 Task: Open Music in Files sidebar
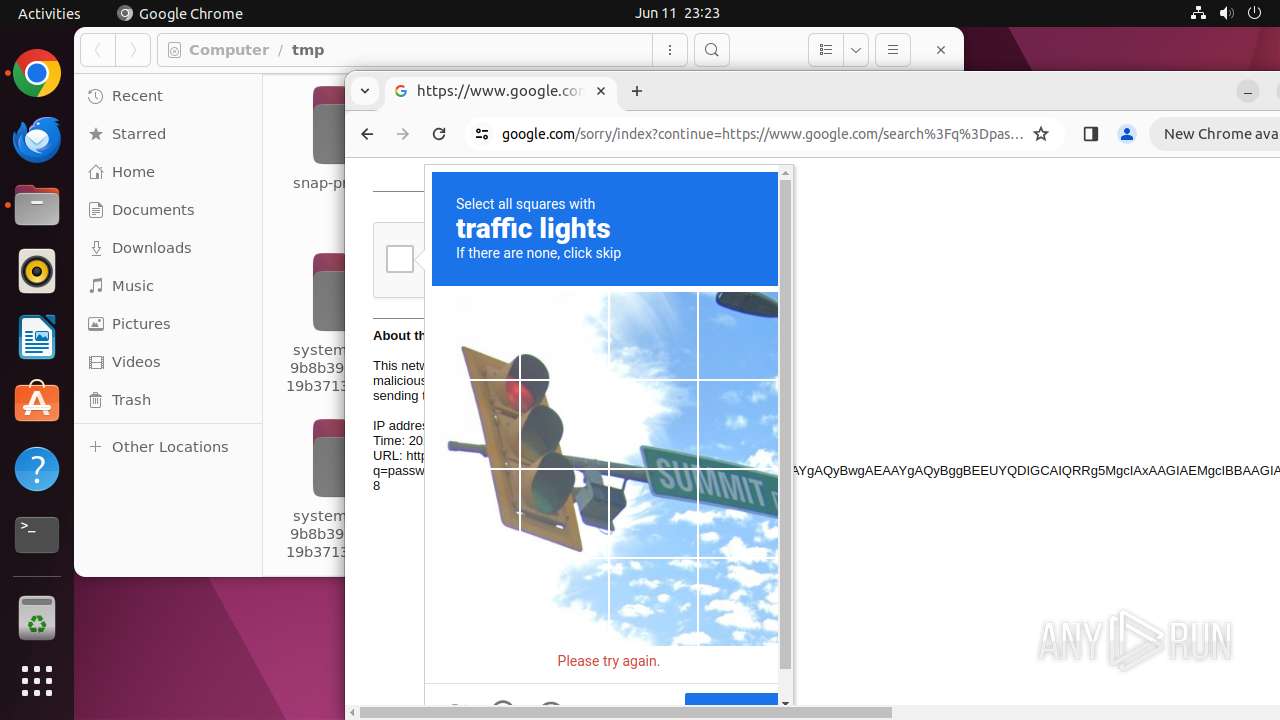tap(168, 286)
